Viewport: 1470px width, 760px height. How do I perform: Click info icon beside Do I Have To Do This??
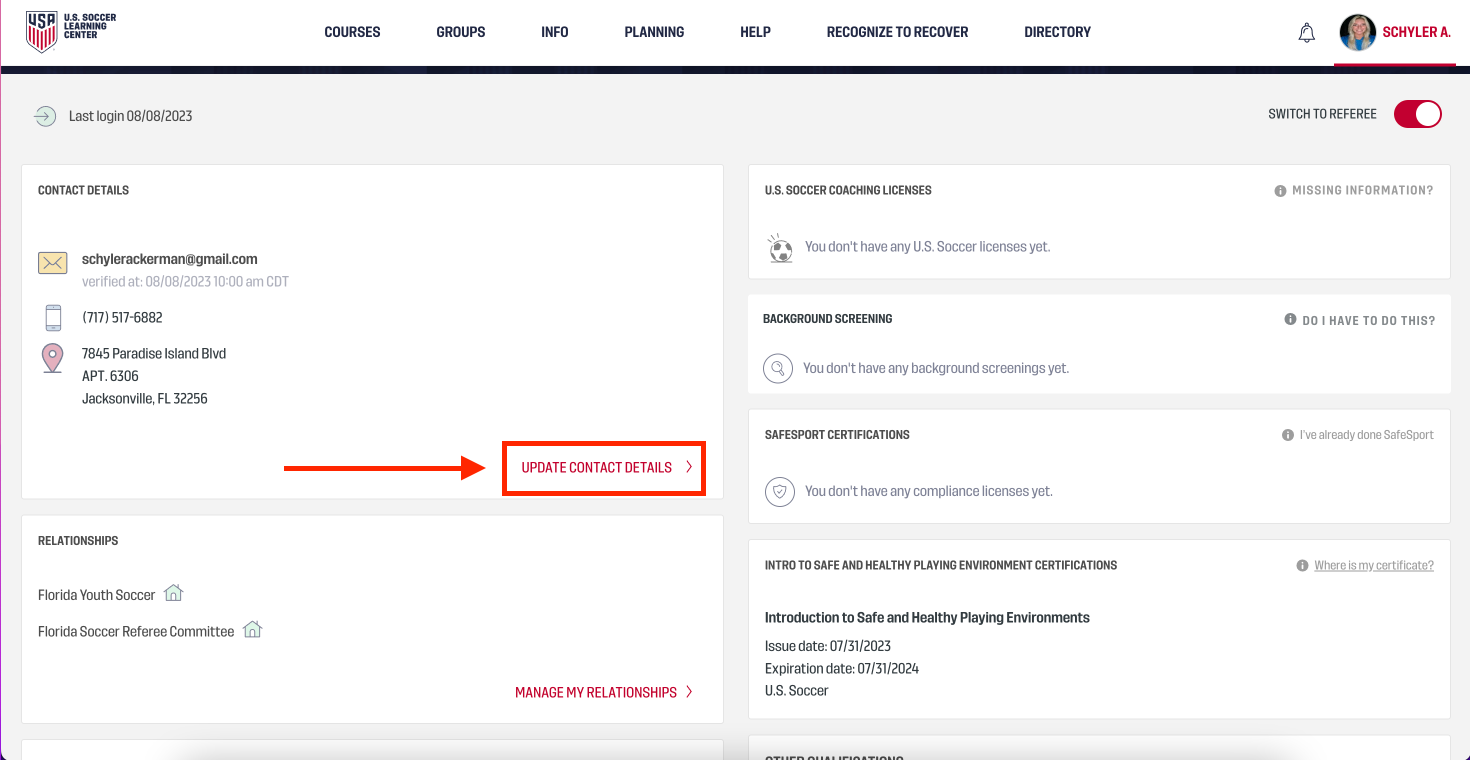click(x=1290, y=320)
